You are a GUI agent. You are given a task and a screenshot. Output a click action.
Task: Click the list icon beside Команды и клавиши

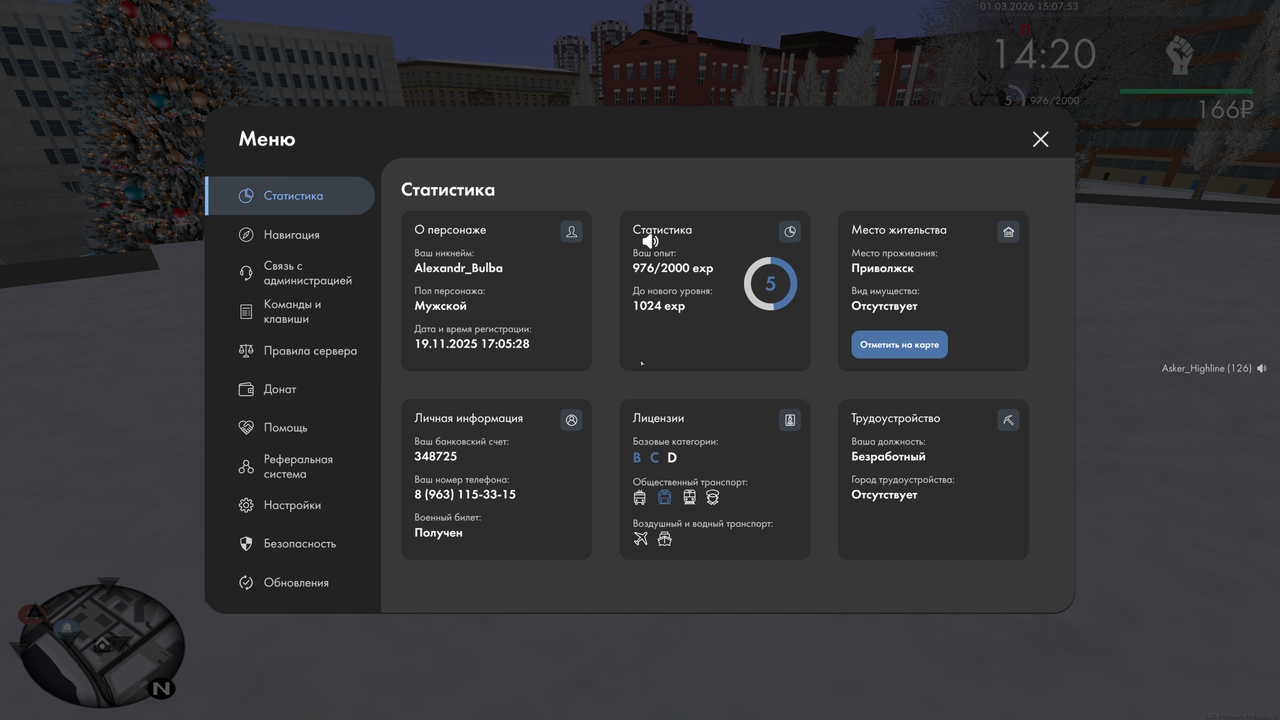point(246,312)
